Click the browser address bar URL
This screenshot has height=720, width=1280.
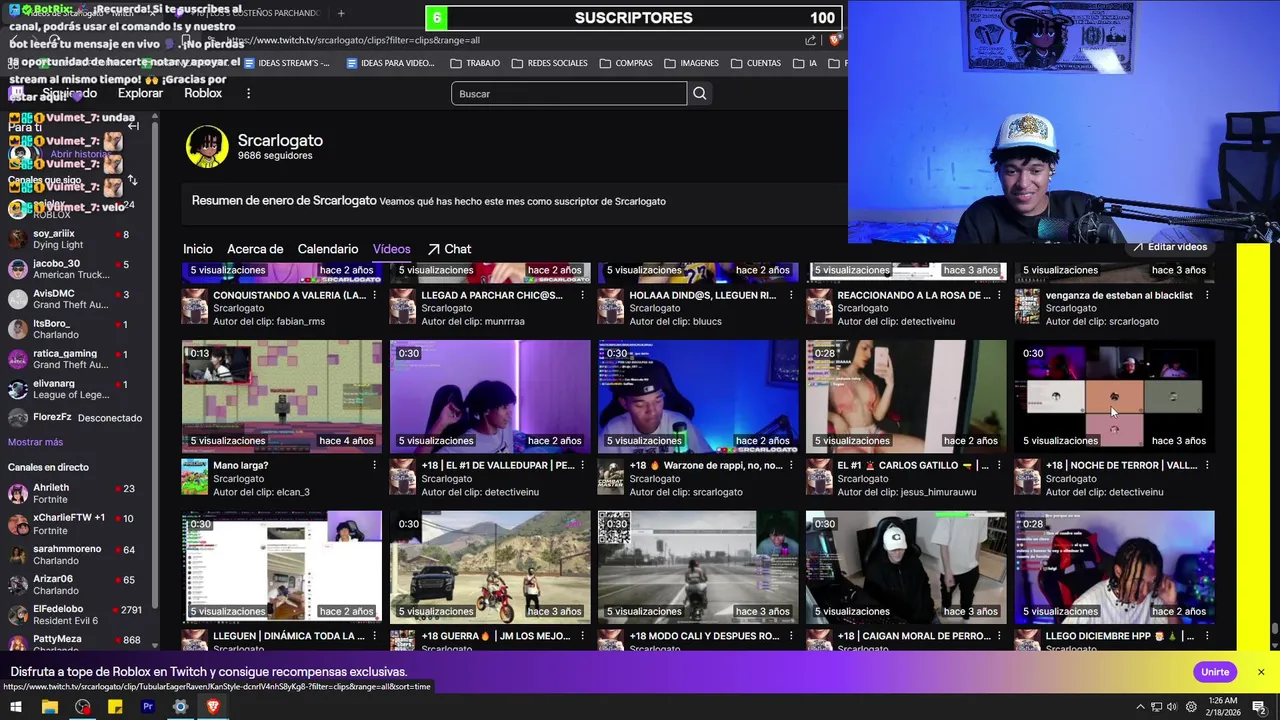pyautogui.click(x=354, y=41)
